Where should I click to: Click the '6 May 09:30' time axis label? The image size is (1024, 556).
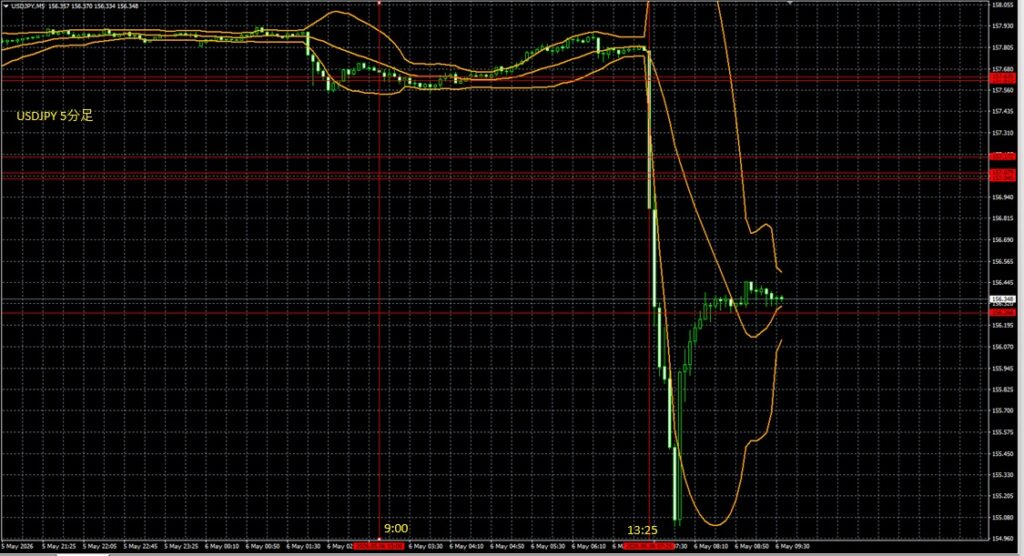792,546
